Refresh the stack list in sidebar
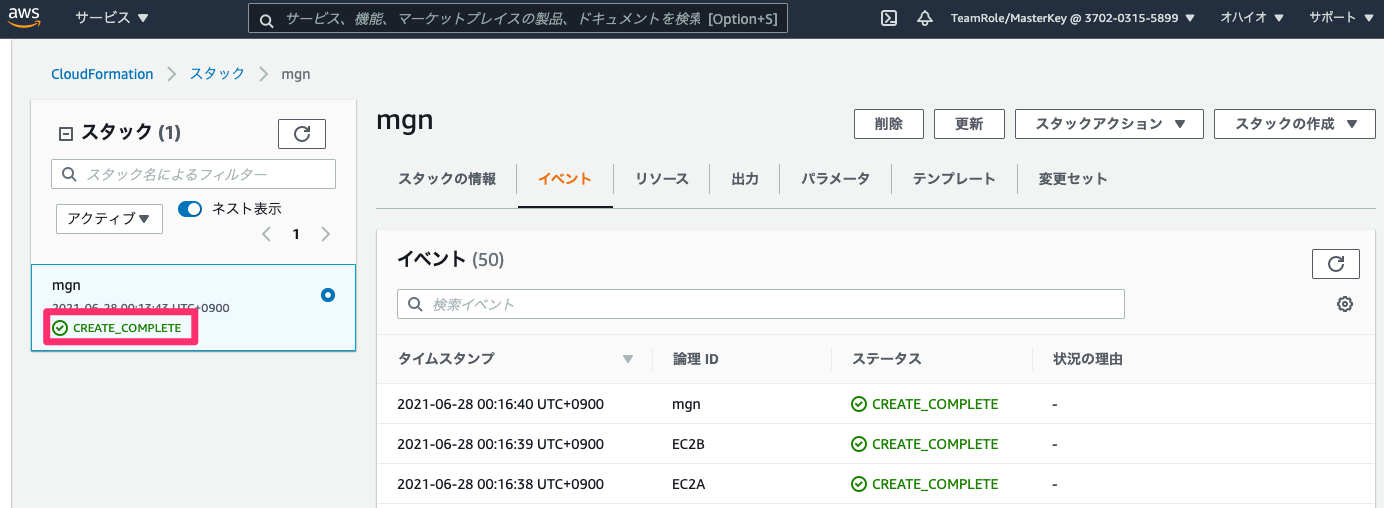 point(302,133)
